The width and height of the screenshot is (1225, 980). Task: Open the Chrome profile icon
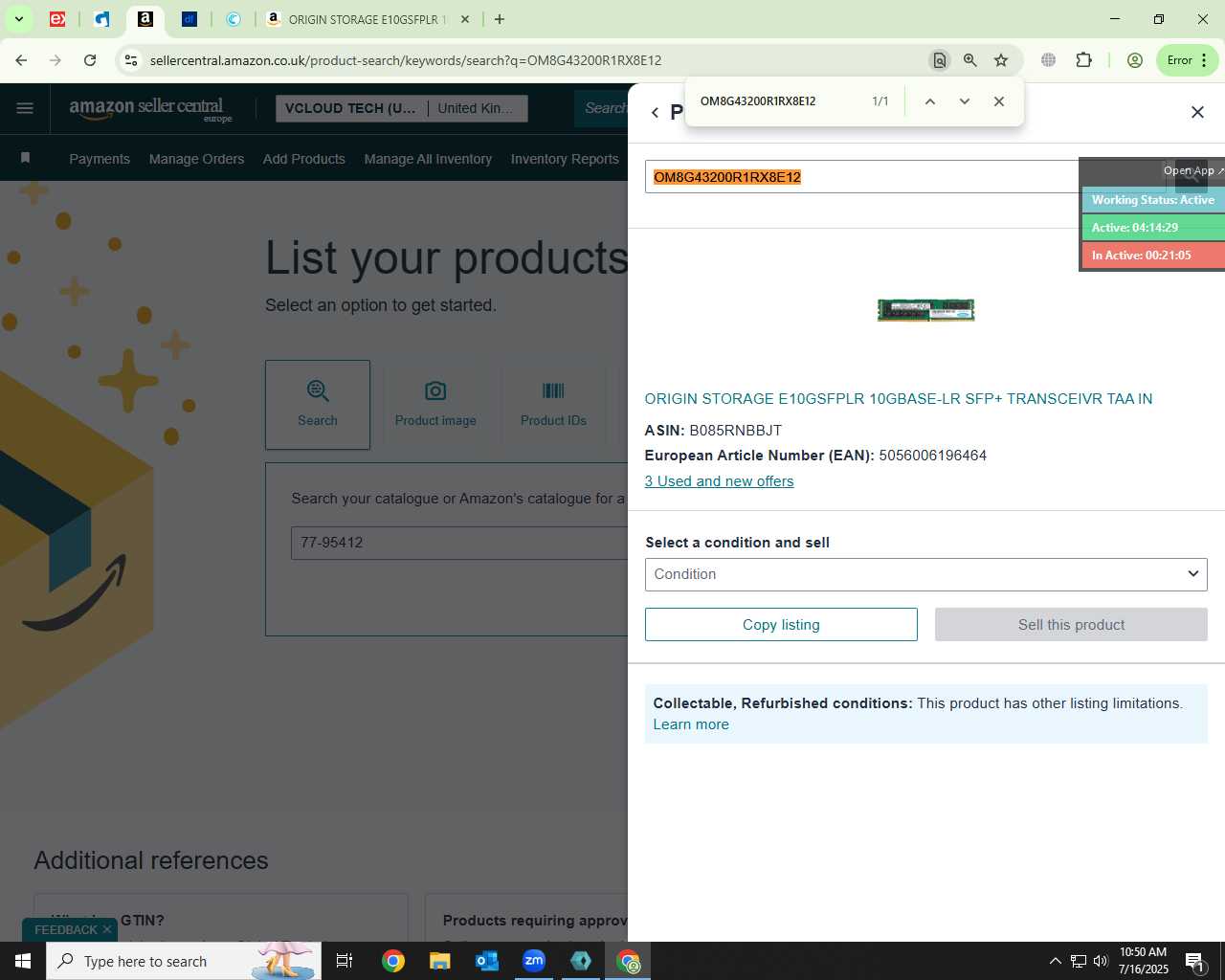pos(1135,60)
